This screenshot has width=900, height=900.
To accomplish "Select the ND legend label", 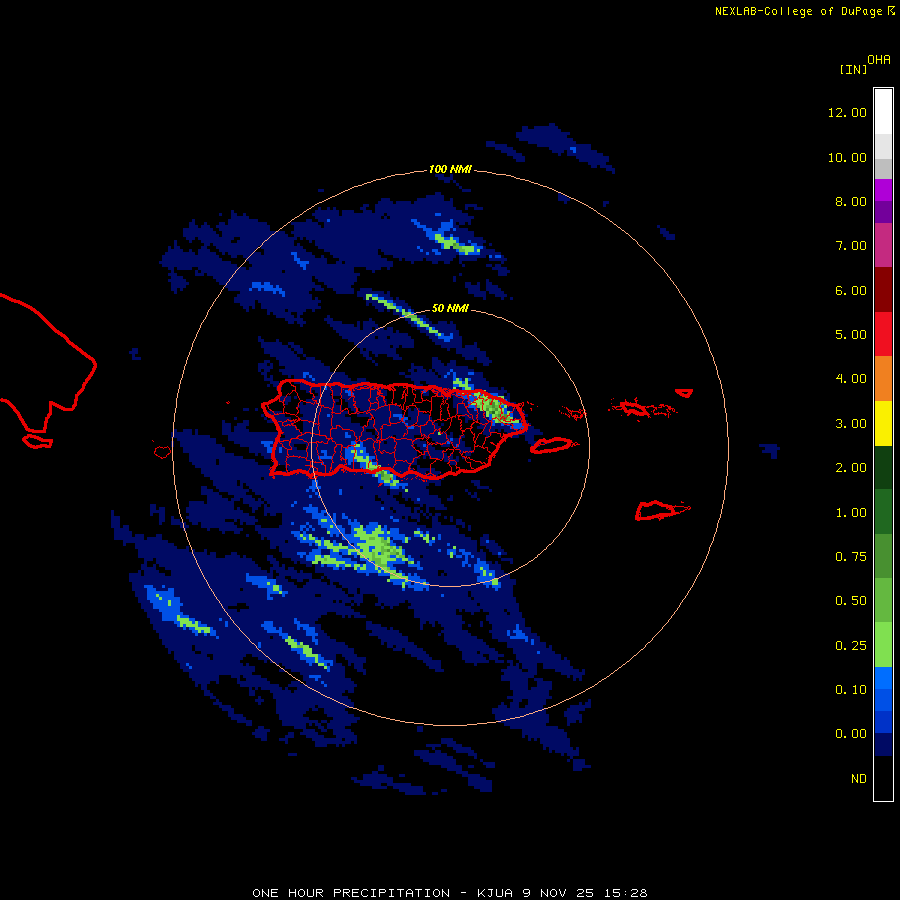I will tap(859, 779).
